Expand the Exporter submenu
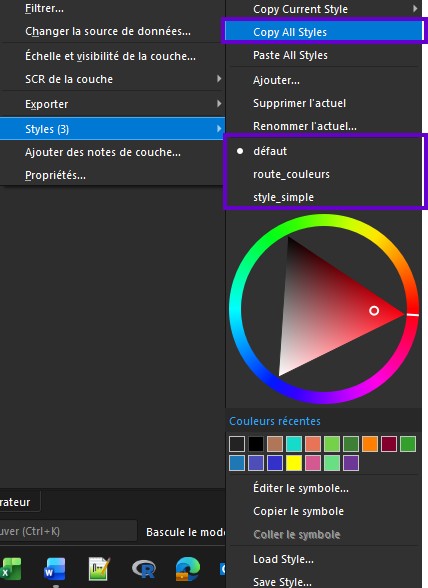The image size is (428, 588). [113, 104]
